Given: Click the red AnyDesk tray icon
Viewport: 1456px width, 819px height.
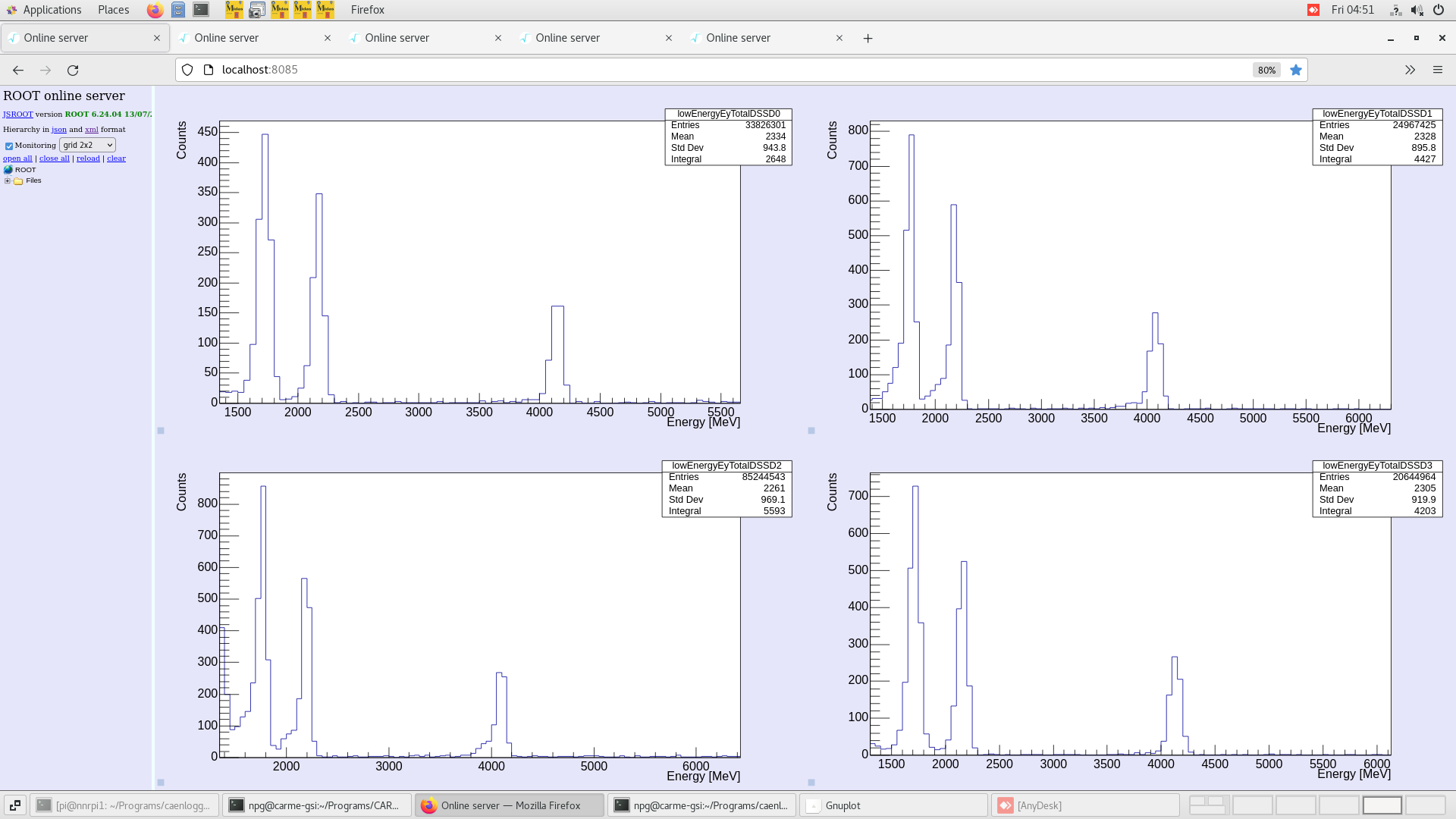Looking at the screenshot, I should [1313, 10].
